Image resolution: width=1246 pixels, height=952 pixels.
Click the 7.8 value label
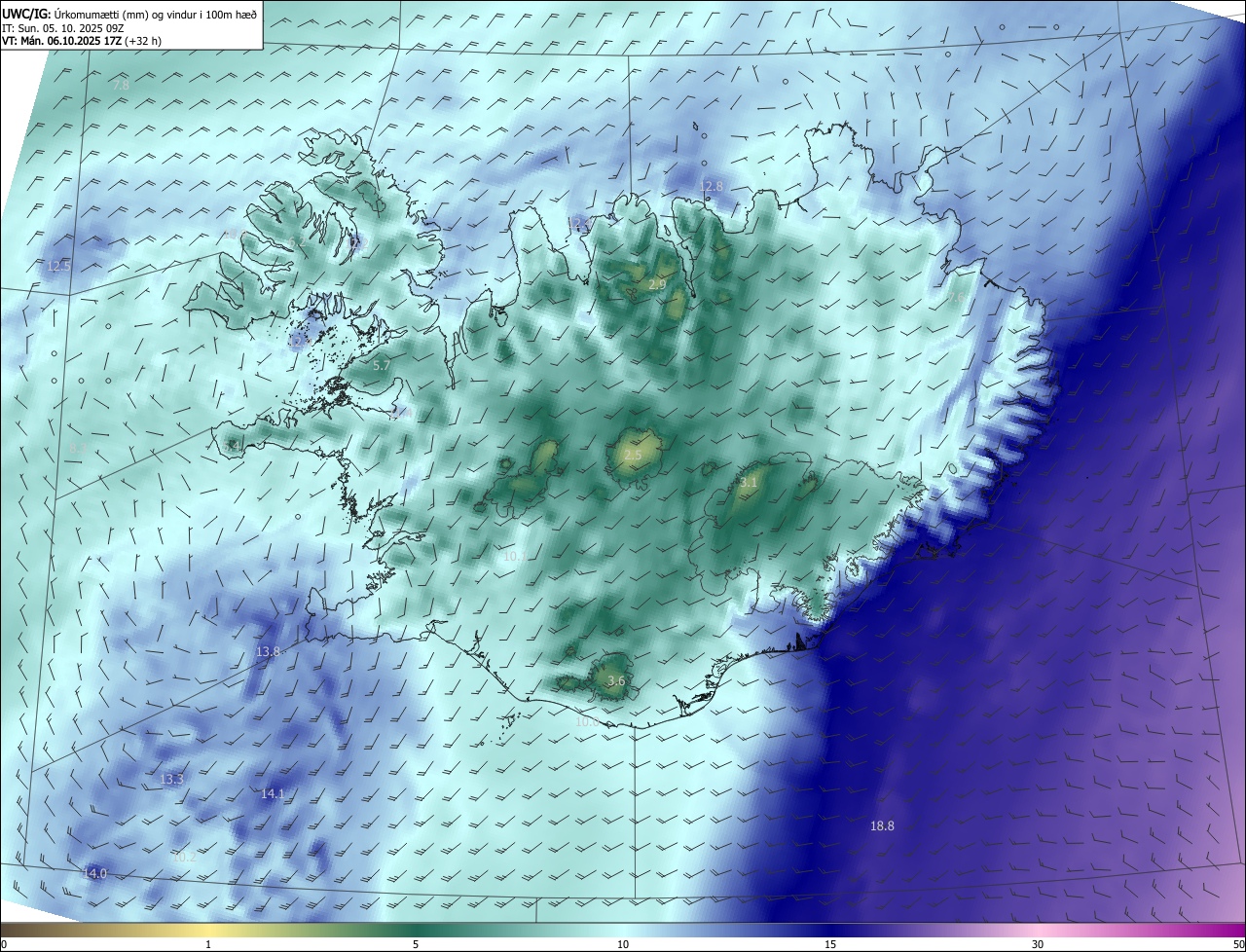tap(121, 86)
